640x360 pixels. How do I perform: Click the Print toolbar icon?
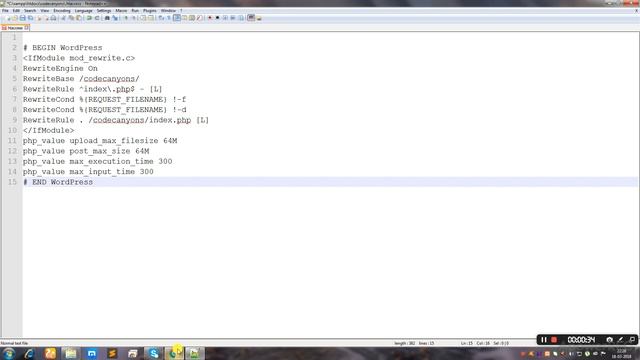click(x=53, y=18)
